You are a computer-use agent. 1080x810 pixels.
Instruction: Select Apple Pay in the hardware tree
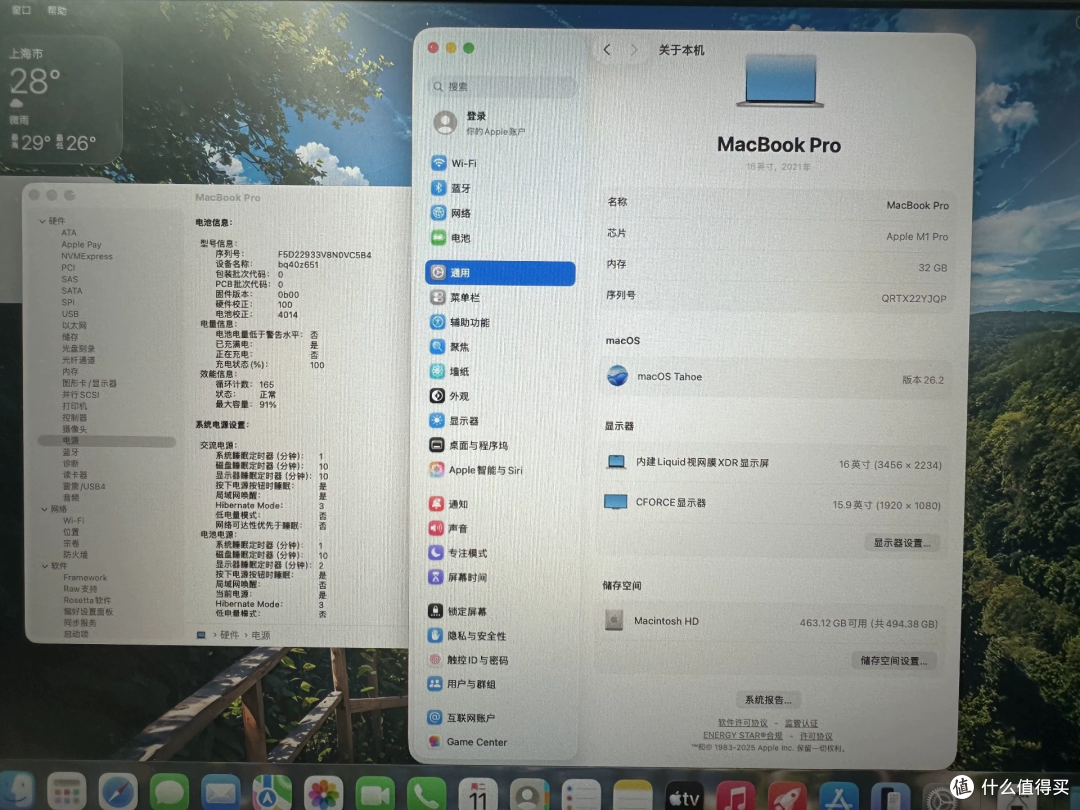(x=81, y=245)
